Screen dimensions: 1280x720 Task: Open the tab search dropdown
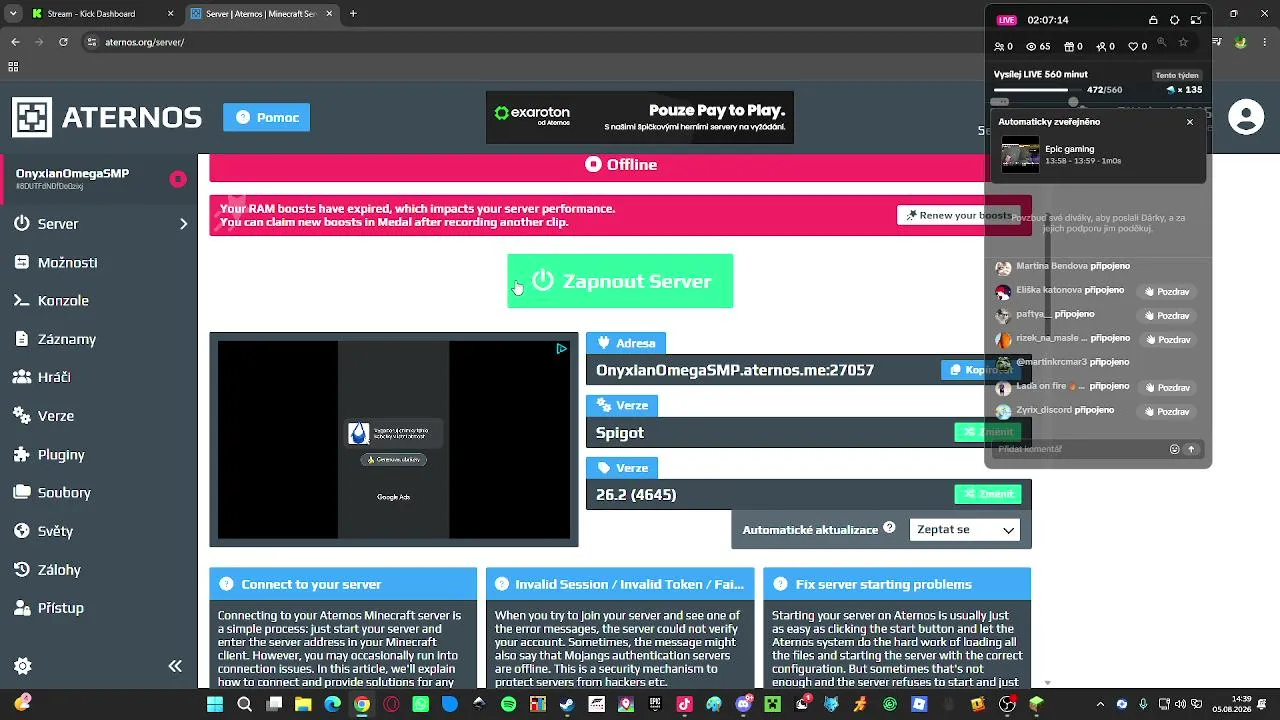[13, 14]
